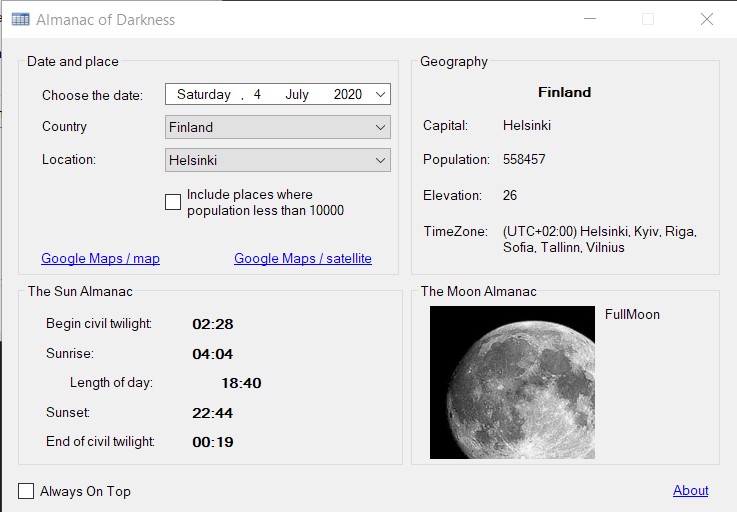Screen dimensions: 737x512
Task: Click the About link
Action: point(690,490)
